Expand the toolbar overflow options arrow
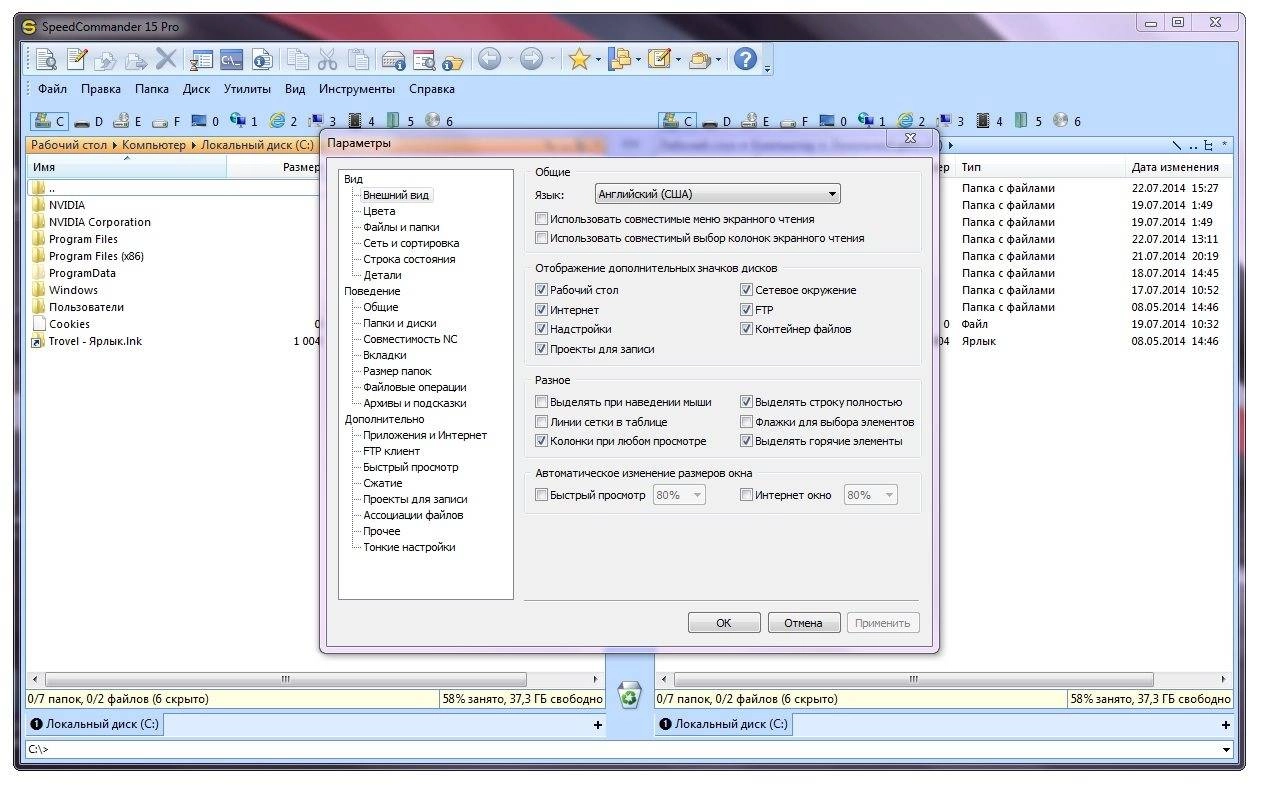Screen dimensions: 1263x790 [x=767, y=68]
